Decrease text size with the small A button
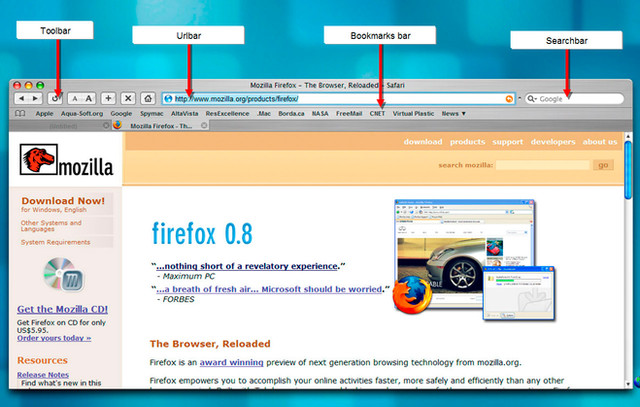This screenshot has height=407, width=640. (x=75, y=98)
